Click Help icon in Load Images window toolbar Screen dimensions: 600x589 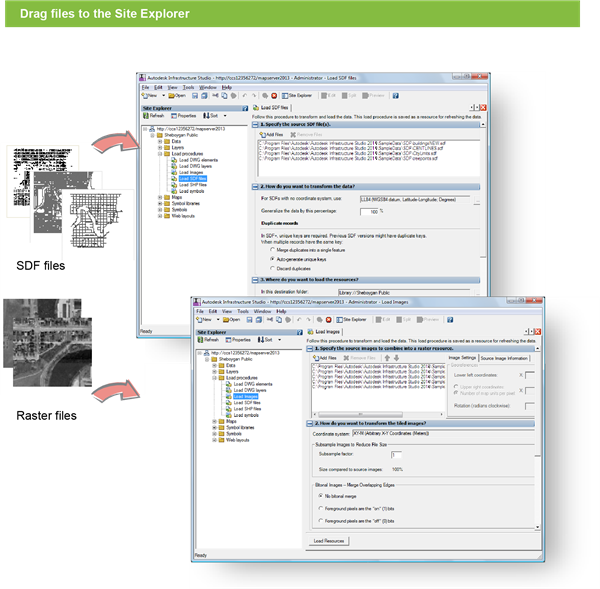pyautogui.click(x=450, y=320)
